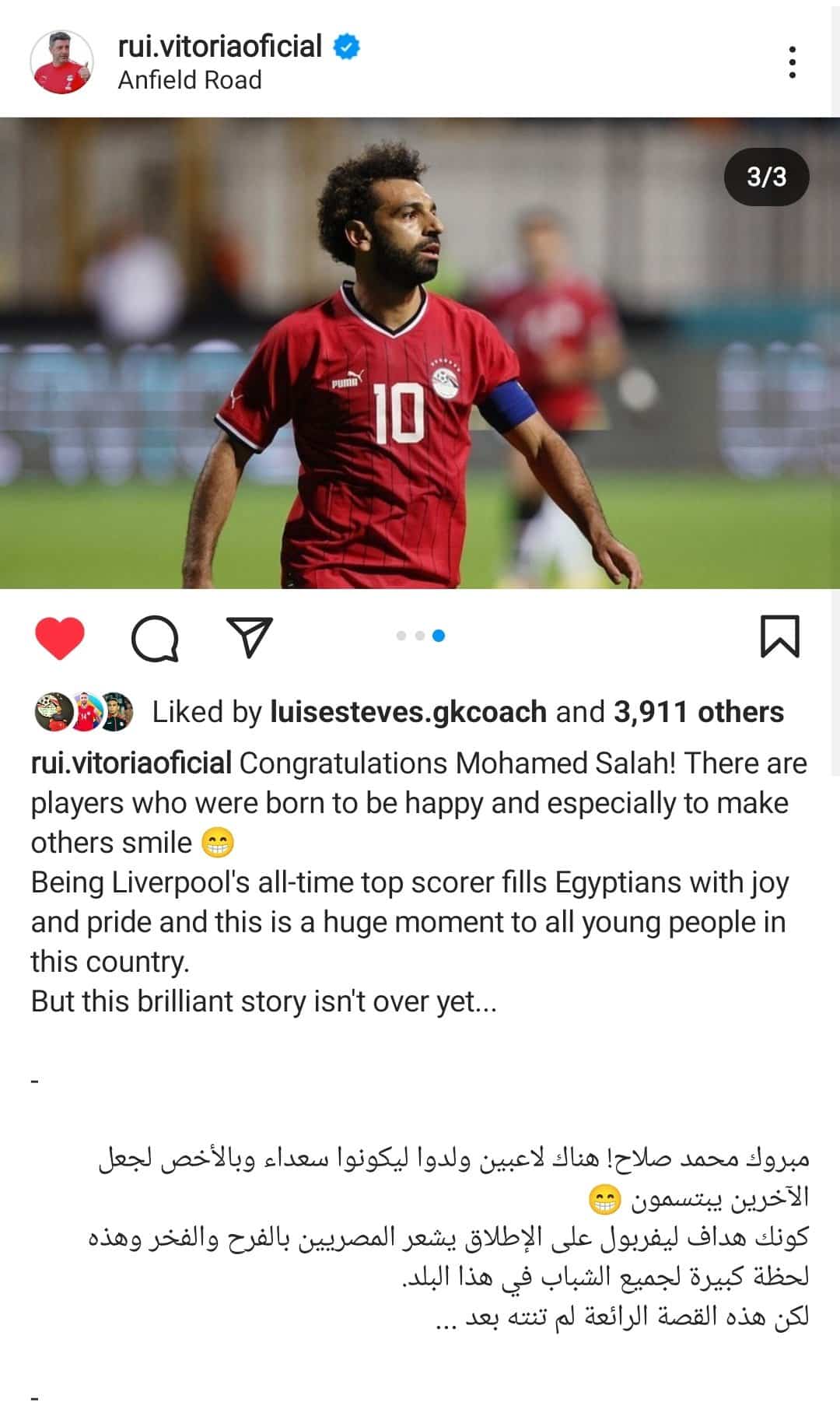Tap the Mohamed Salah post photo
840x1420 pixels.
tap(420, 352)
